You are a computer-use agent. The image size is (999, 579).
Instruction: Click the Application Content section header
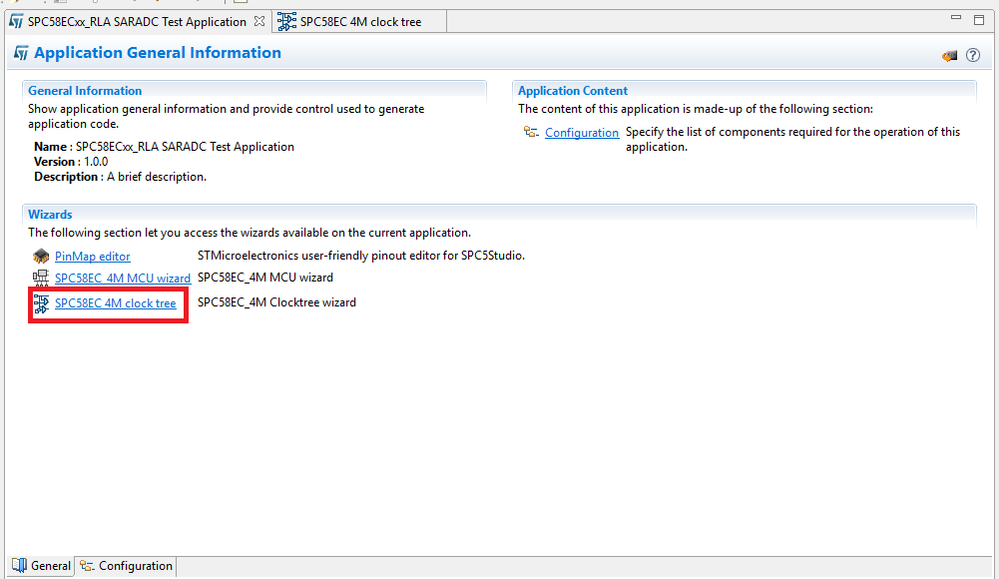click(x=573, y=90)
